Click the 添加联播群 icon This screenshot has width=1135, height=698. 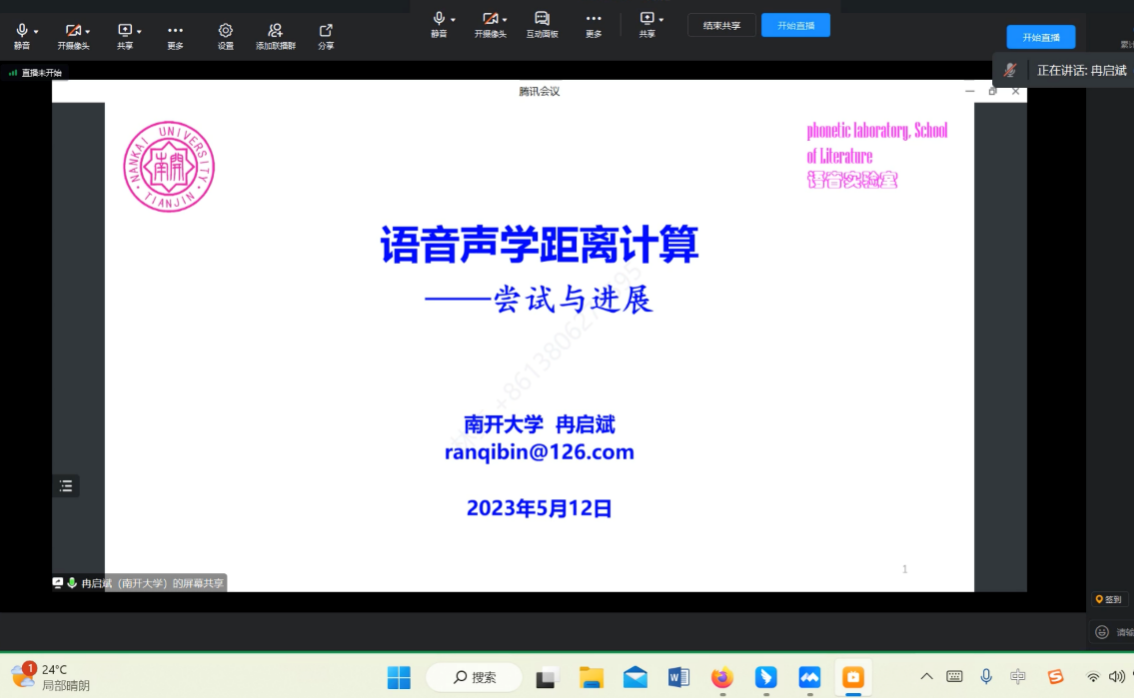point(275,31)
